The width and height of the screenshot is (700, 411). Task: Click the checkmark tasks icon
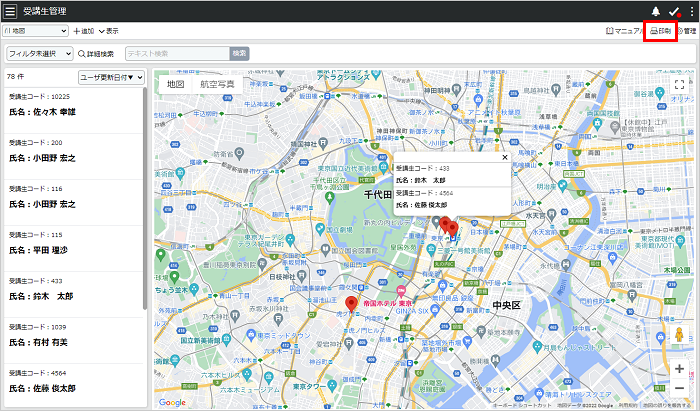click(674, 12)
